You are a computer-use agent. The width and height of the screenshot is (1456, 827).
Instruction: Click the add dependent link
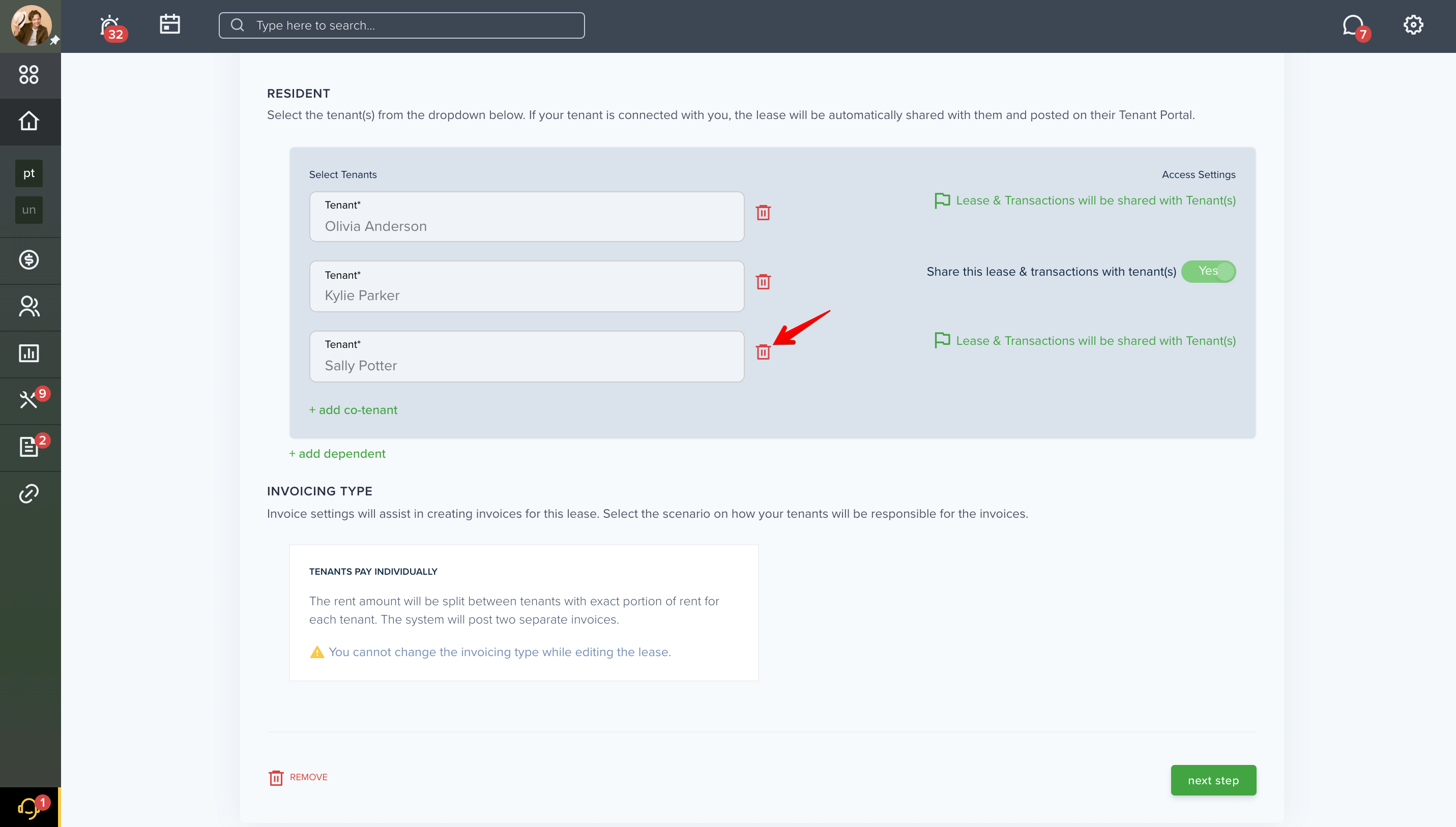[337, 454]
